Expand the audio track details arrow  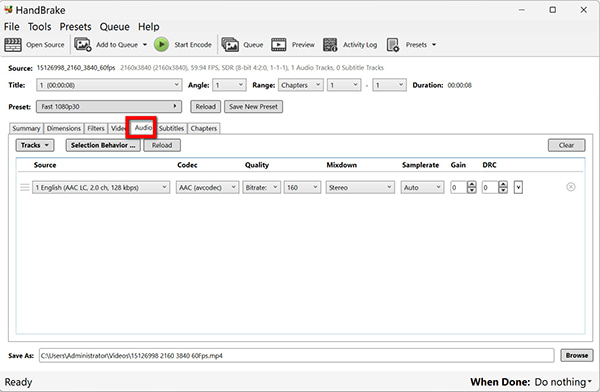(x=518, y=188)
